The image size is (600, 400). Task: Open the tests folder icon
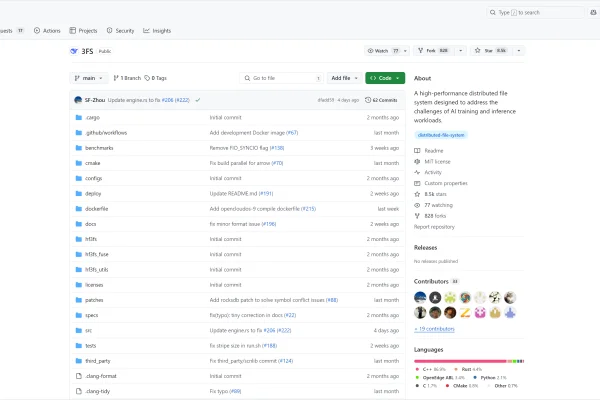pyautogui.click(x=79, y=346)
